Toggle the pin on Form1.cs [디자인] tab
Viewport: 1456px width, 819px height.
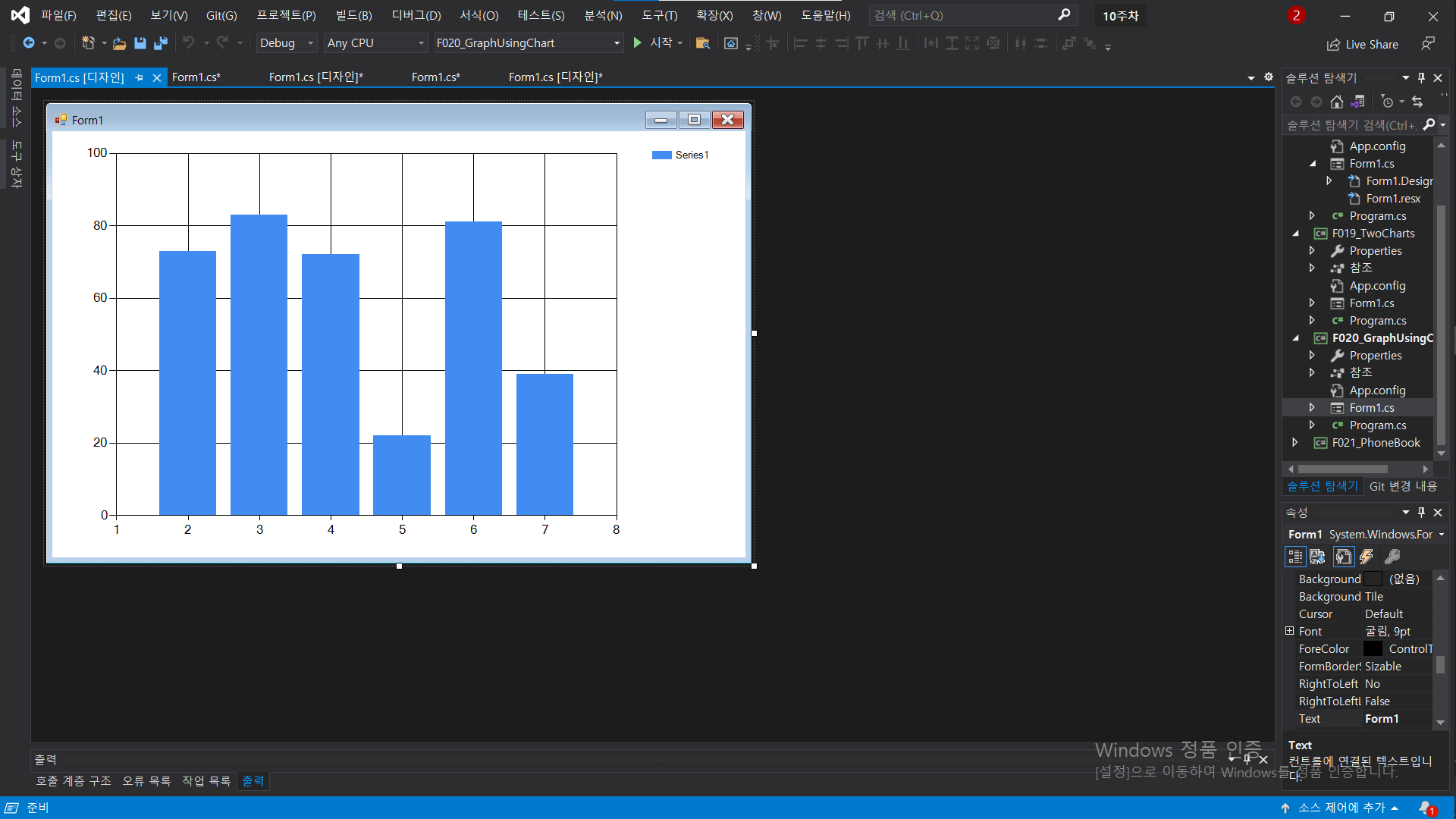coord(139,77)
